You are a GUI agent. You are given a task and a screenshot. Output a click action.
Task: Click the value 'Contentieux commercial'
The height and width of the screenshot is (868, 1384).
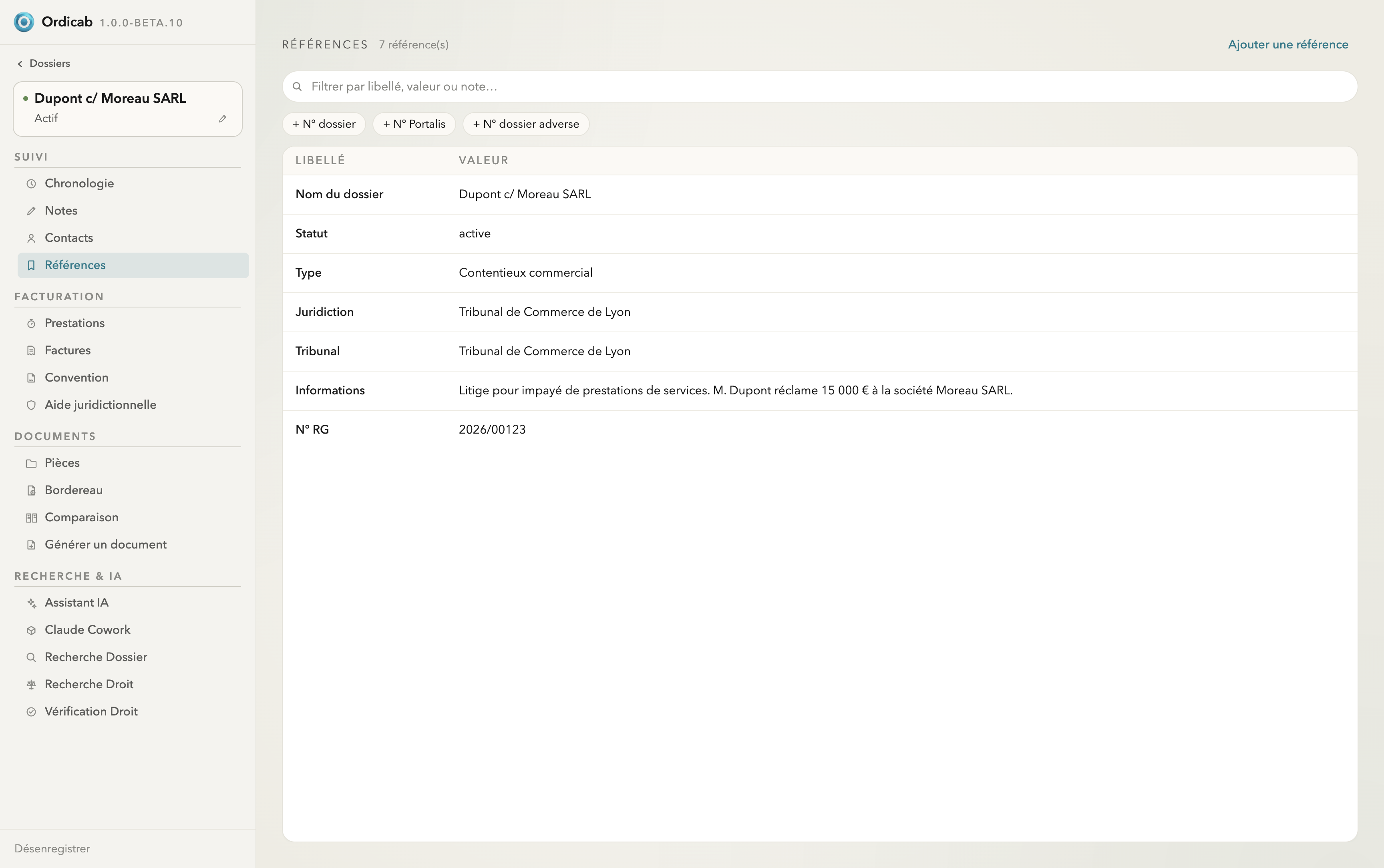click(525, 273)
